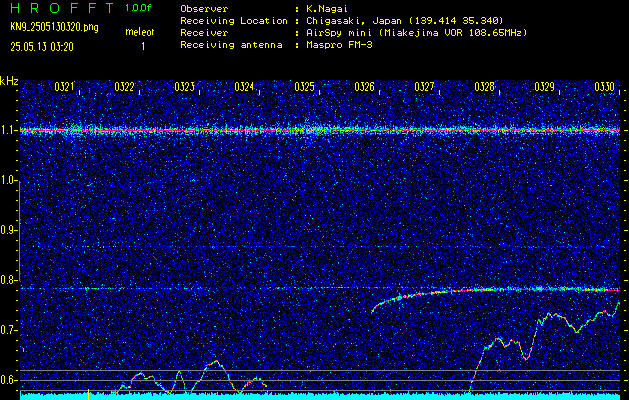Viewport: 629px width, 400px height.
Task: Click the 0321 time marker
Action: [x=64, y=87]
